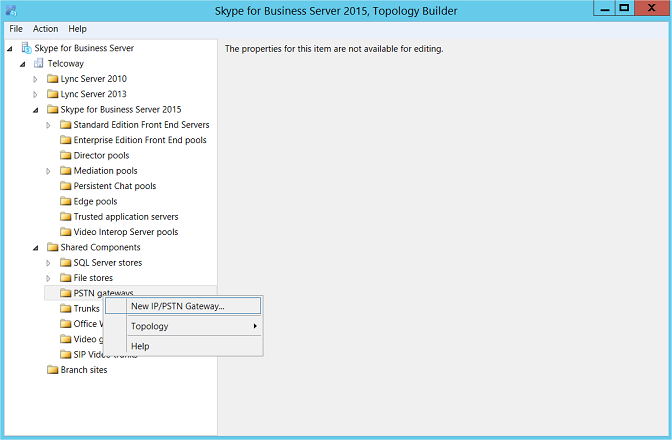The height and width of the screenshot is (440, 672).
Task: Click the SQL Server stores folder icon
Action: coord(65,263)
